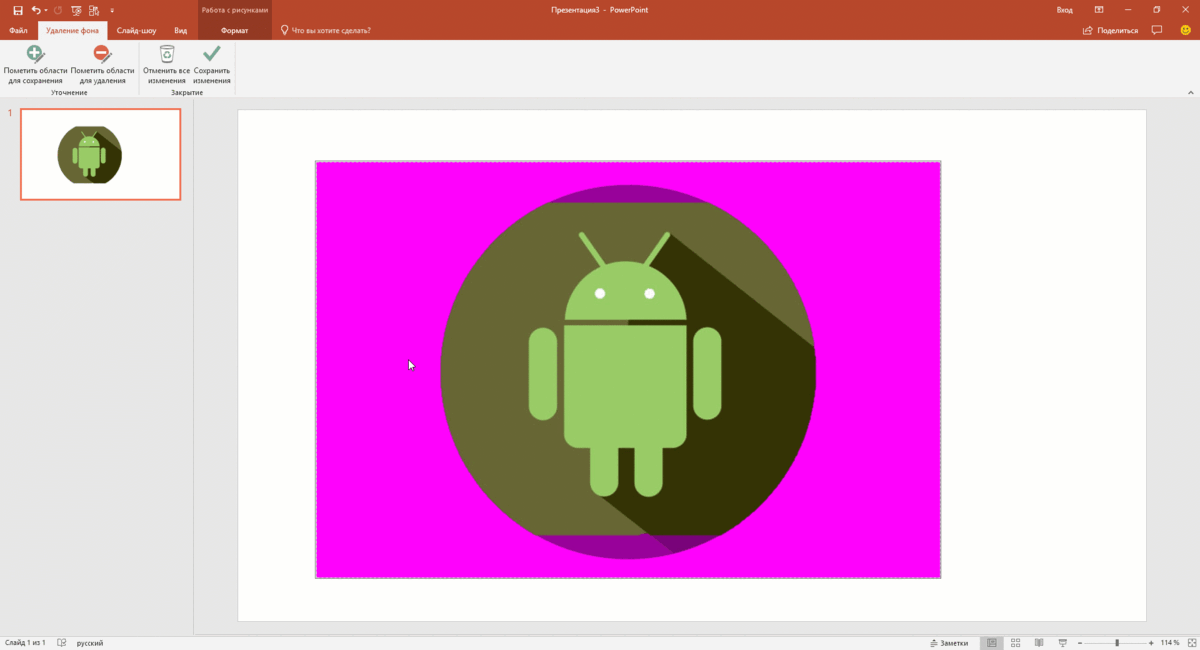Viewport: 1200px width, 650px height.
Task: Switch to Reading view icon
Action: 1039,643
